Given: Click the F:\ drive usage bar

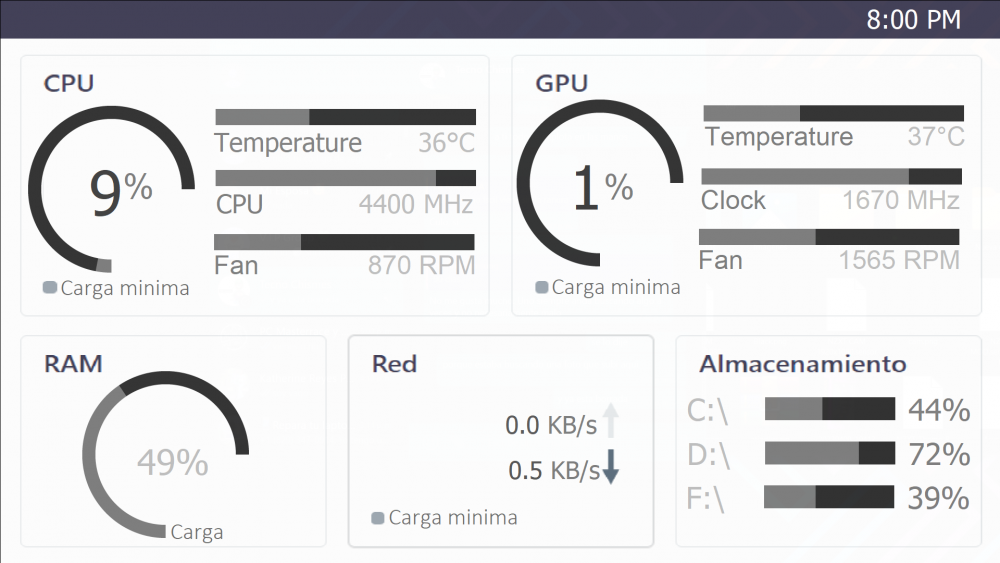Looking at the screenshot, I should [x=829, y=497].
